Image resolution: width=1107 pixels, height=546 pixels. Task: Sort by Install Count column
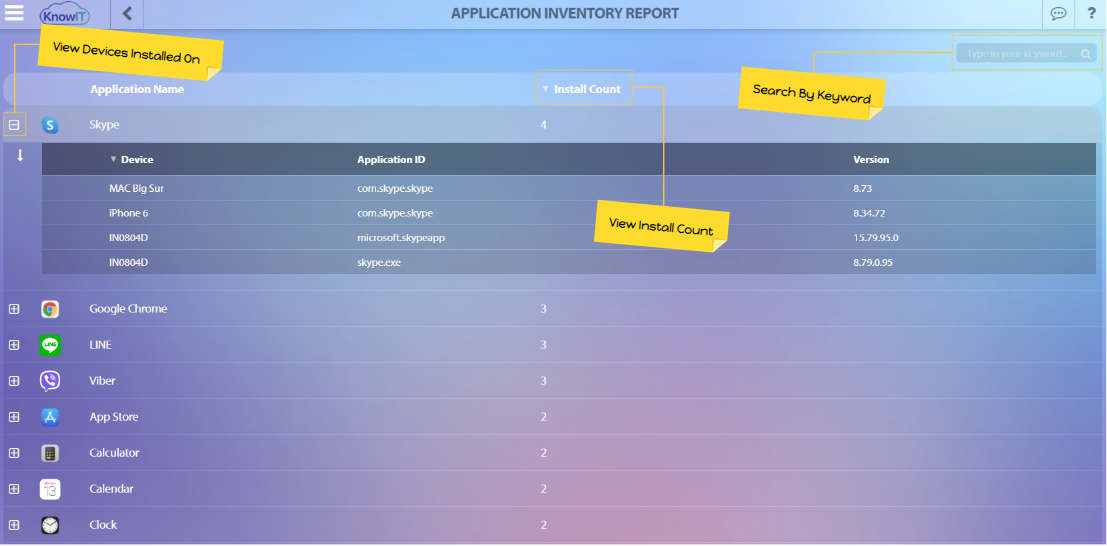(x=581, y=89)
